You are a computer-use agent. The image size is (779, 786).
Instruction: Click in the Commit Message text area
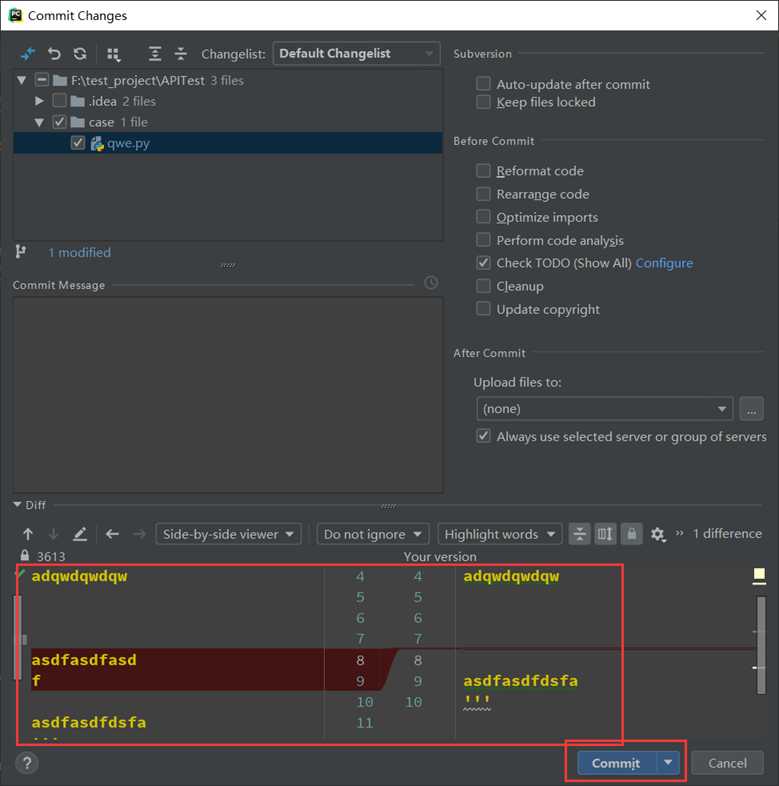point(228,395)
